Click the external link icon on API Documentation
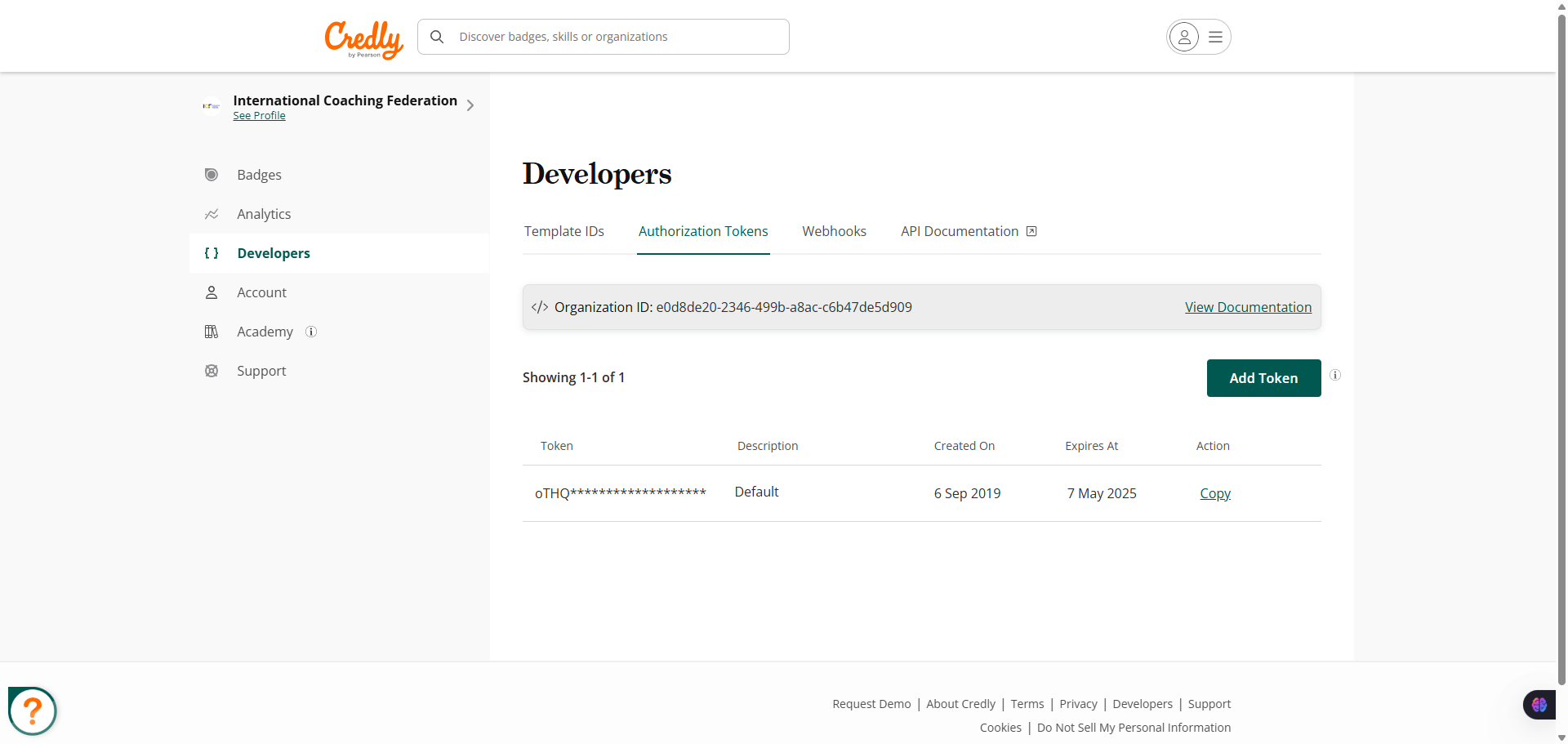 click(x=1031, y=231)
